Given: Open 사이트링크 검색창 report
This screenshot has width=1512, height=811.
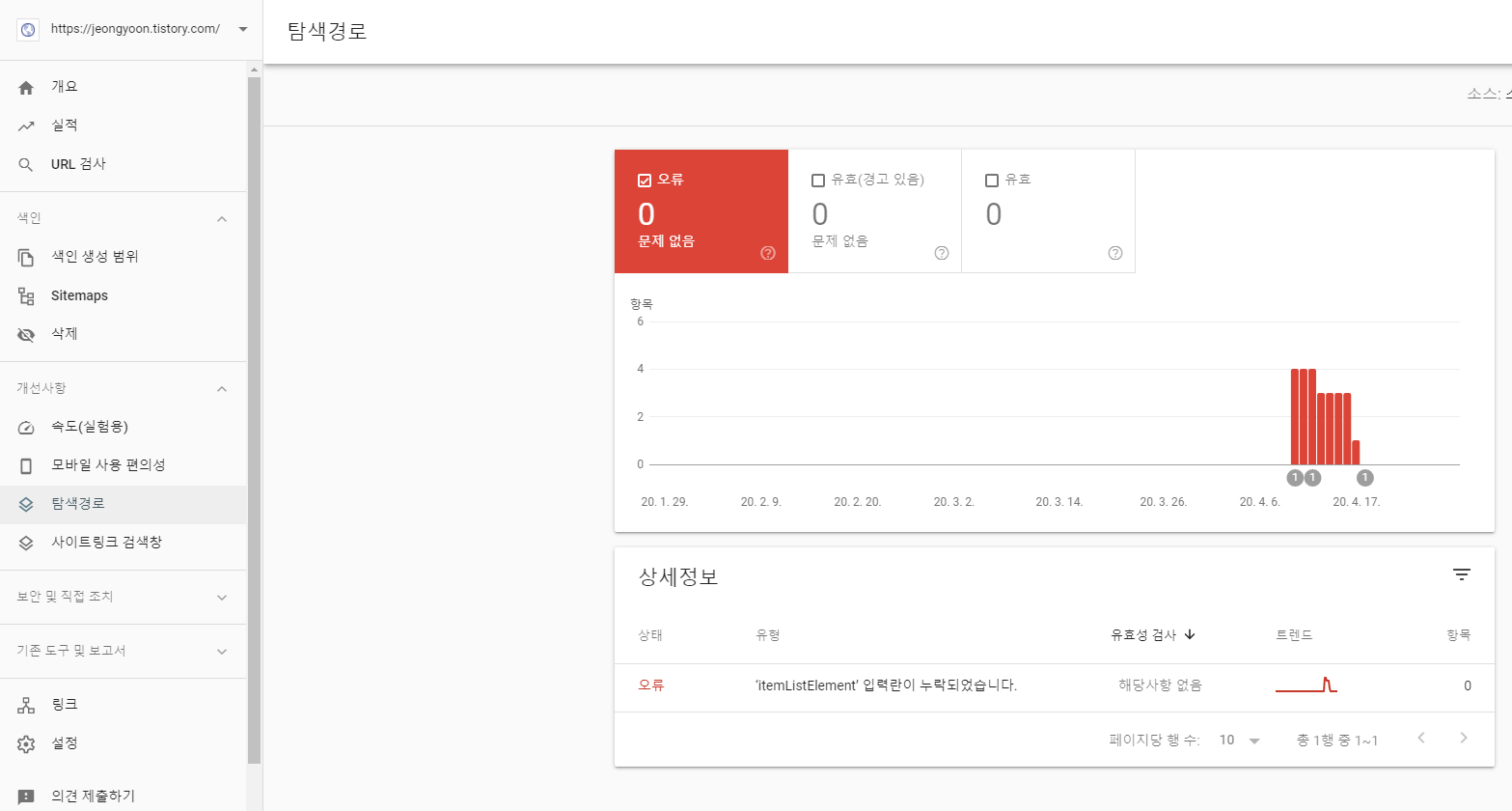Looking at the screenshot, I should 124,543.
